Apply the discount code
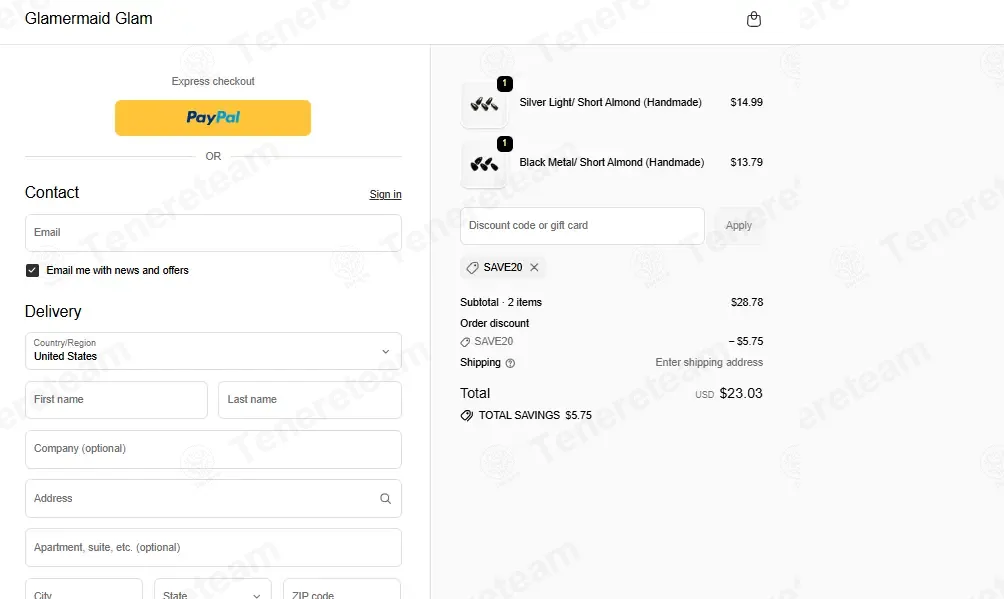Screen dimensions: 1004x599 [x=738, y=226]
